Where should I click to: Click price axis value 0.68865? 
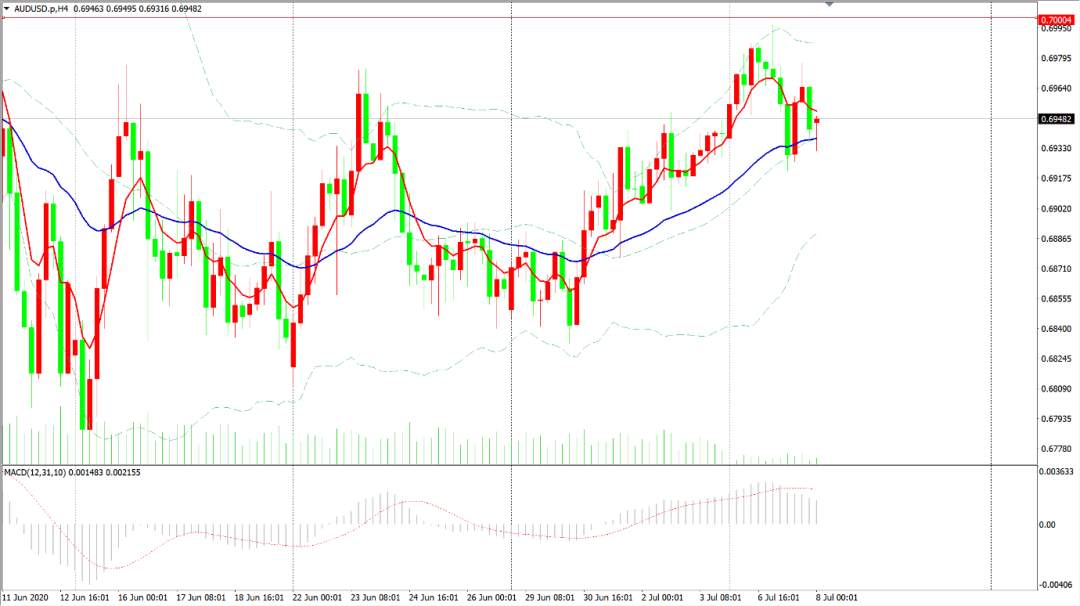1056,239
